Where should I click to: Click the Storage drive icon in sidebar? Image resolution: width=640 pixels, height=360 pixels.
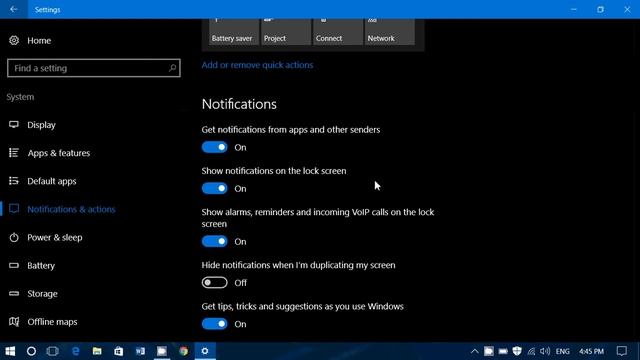[x=14, y=293]
